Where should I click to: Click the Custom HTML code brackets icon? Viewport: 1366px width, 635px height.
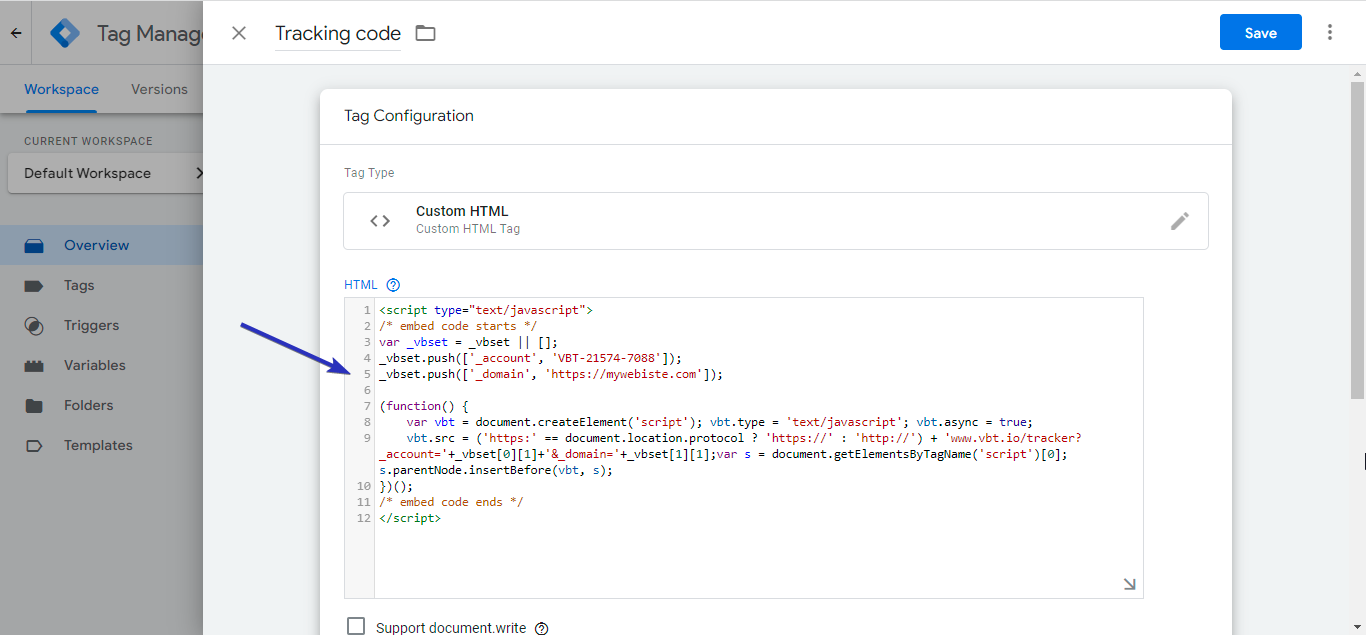tap(380, 221)
